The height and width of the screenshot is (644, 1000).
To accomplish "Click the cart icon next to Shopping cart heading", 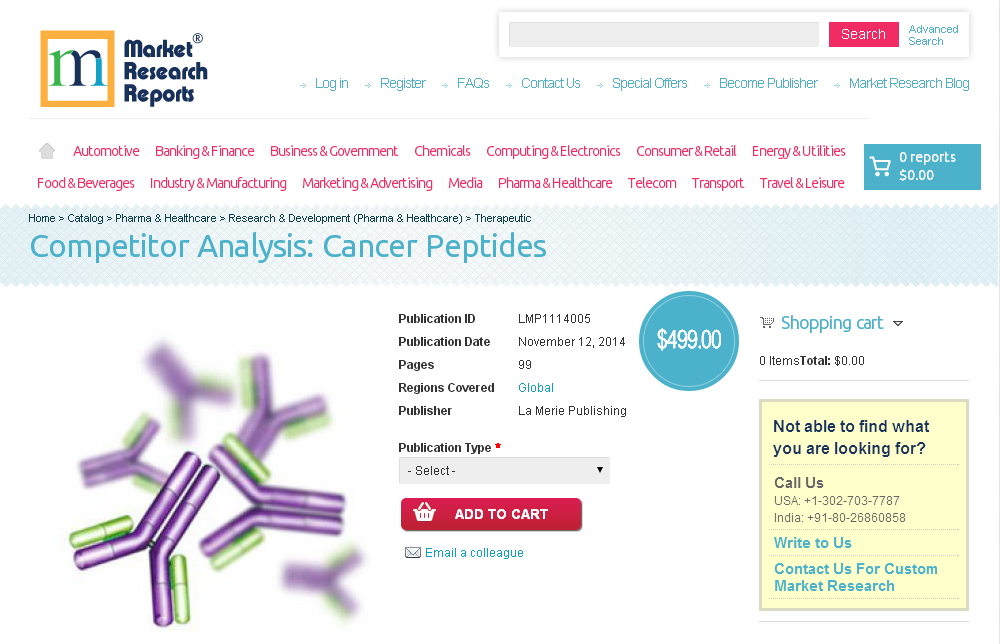I will [x=767, y=322].
